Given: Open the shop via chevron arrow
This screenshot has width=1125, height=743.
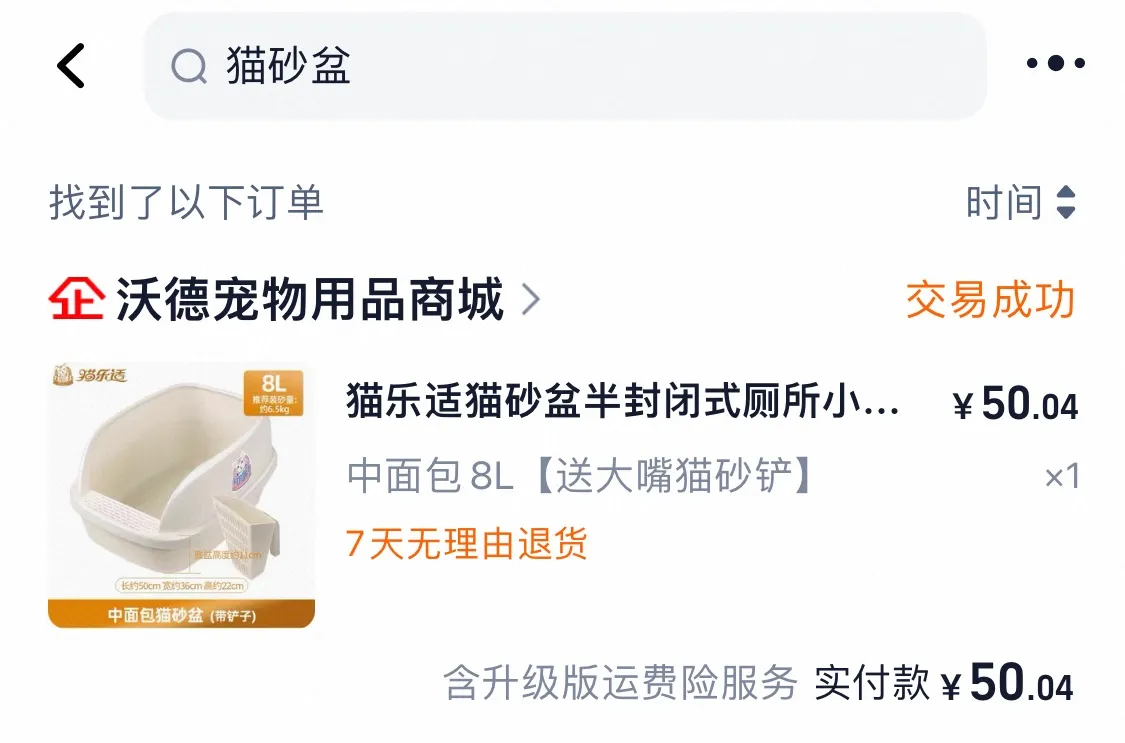Looking at the screenshot, I should 530,300.
